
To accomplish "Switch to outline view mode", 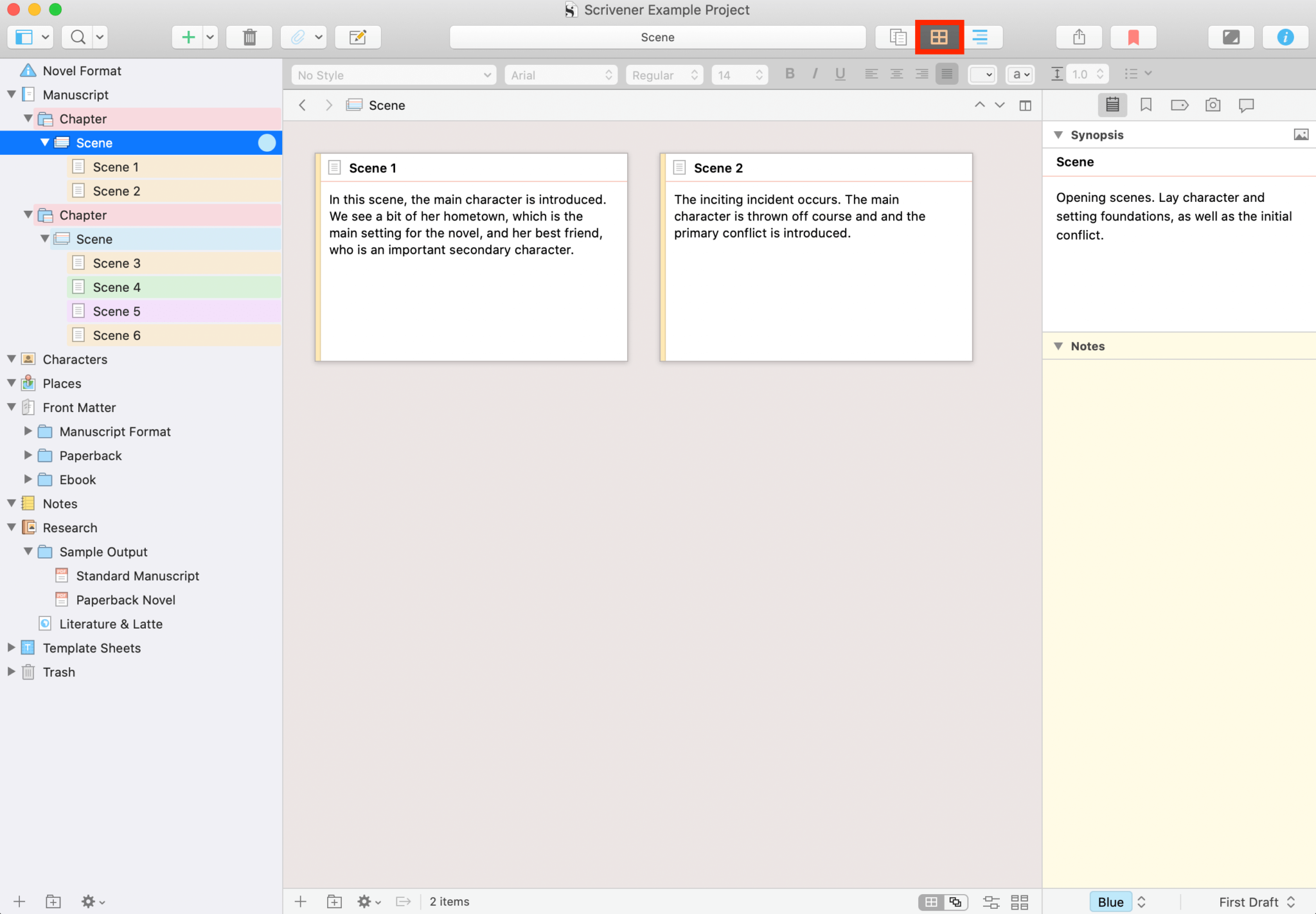I will pos(980,37).
